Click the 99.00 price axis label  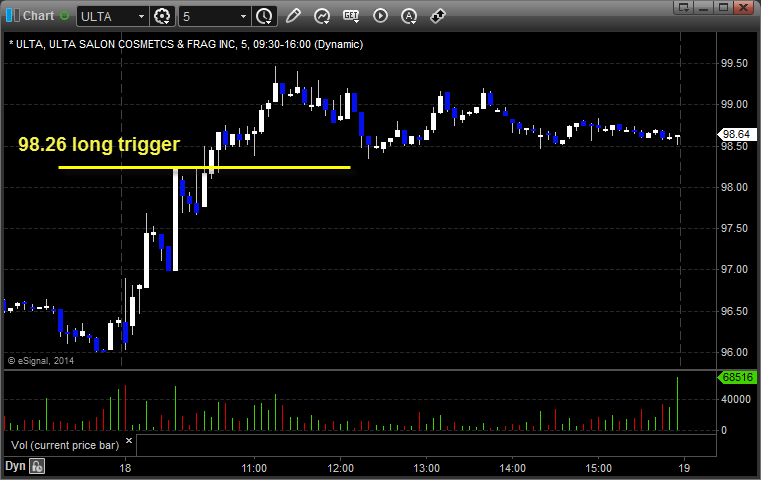pos(734,104)
